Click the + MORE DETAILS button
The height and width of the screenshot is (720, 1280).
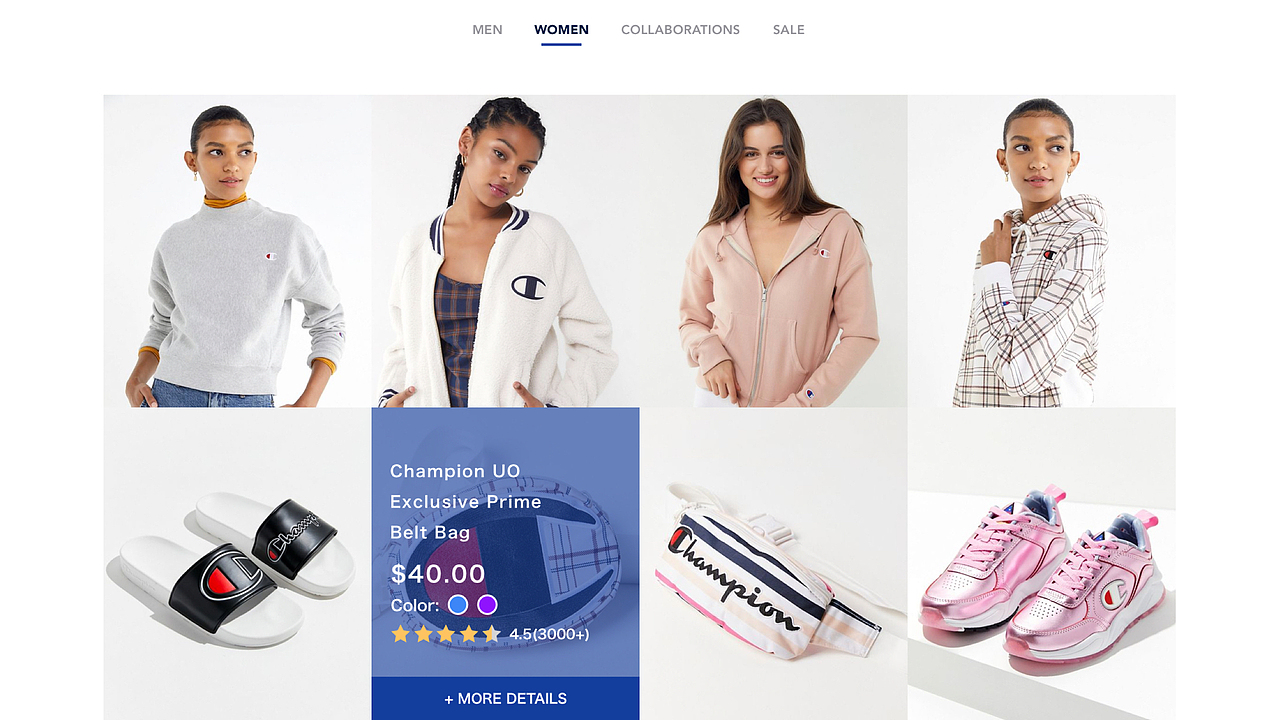point(505,698)
